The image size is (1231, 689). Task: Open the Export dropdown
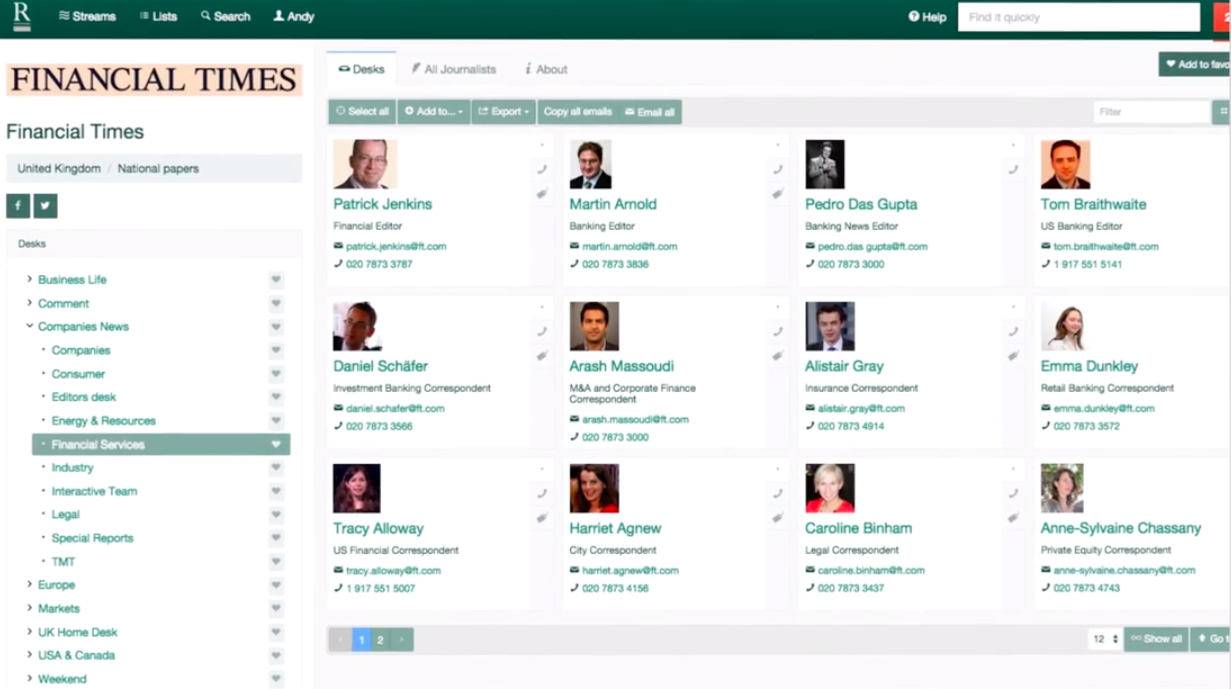(504, 112)
